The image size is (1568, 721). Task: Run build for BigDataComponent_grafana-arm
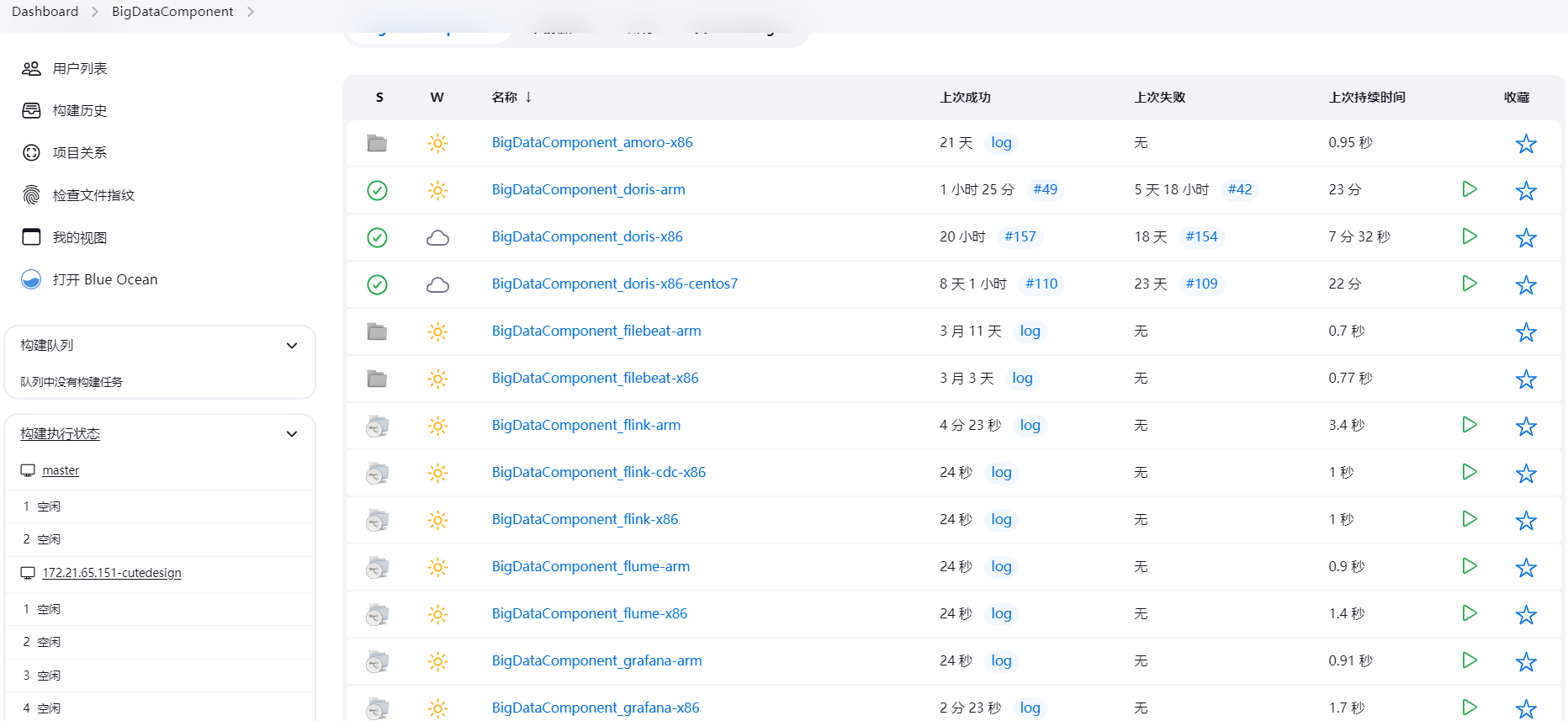[1470, 660]
